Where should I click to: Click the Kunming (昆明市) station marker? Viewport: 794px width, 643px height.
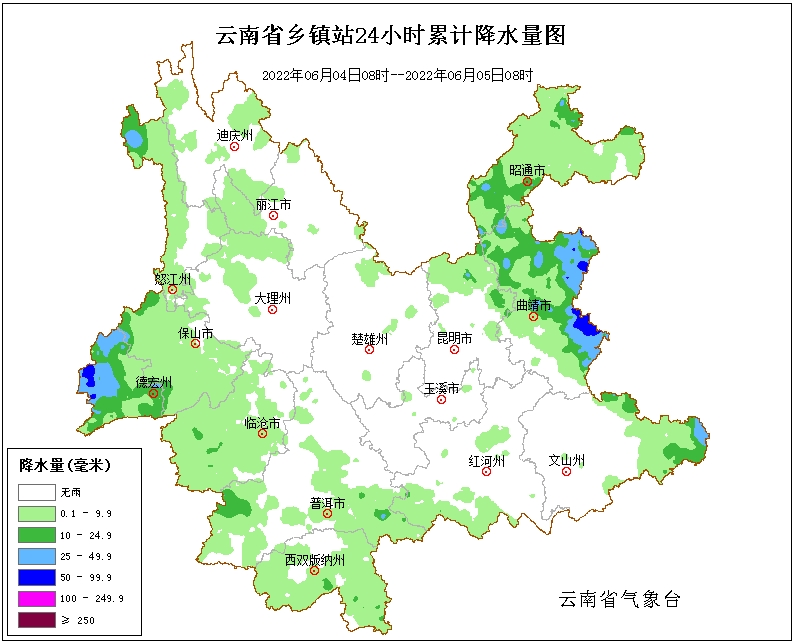[x=454, y=350]
